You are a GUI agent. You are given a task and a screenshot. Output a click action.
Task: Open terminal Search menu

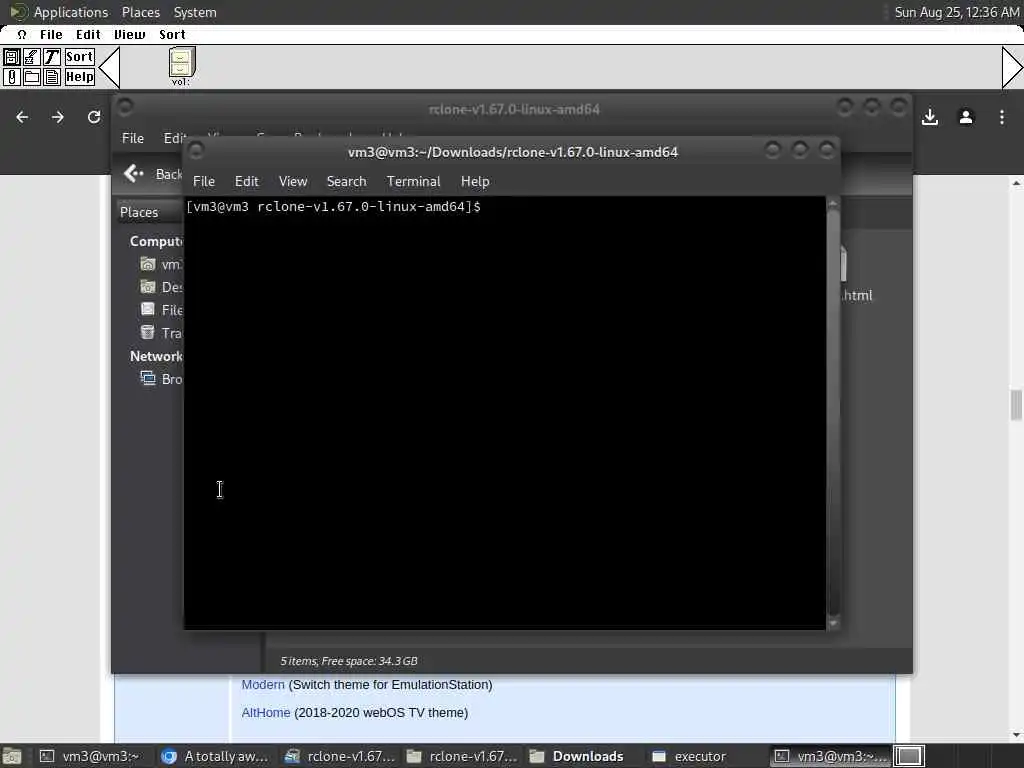[347, 182]
